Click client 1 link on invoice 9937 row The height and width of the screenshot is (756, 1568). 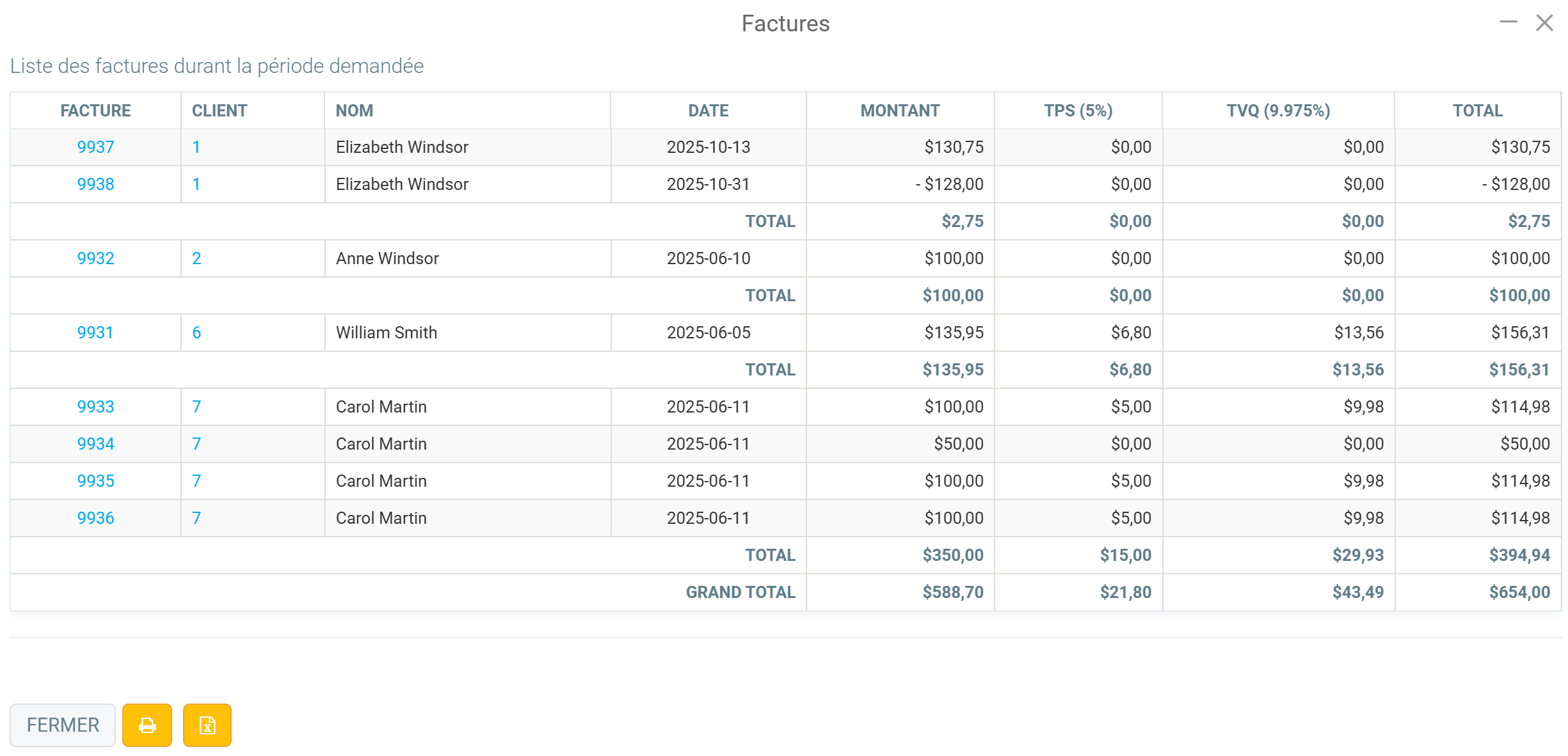196,147
